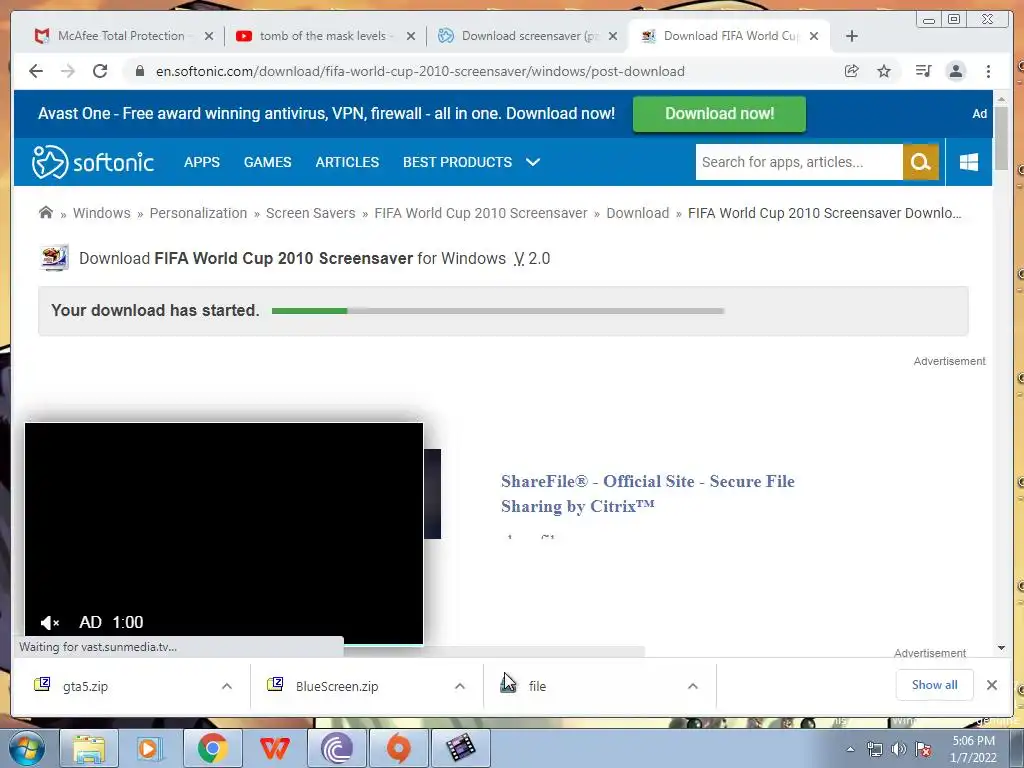
Task: Open the GAMES menu
Action: pos(268,162)
